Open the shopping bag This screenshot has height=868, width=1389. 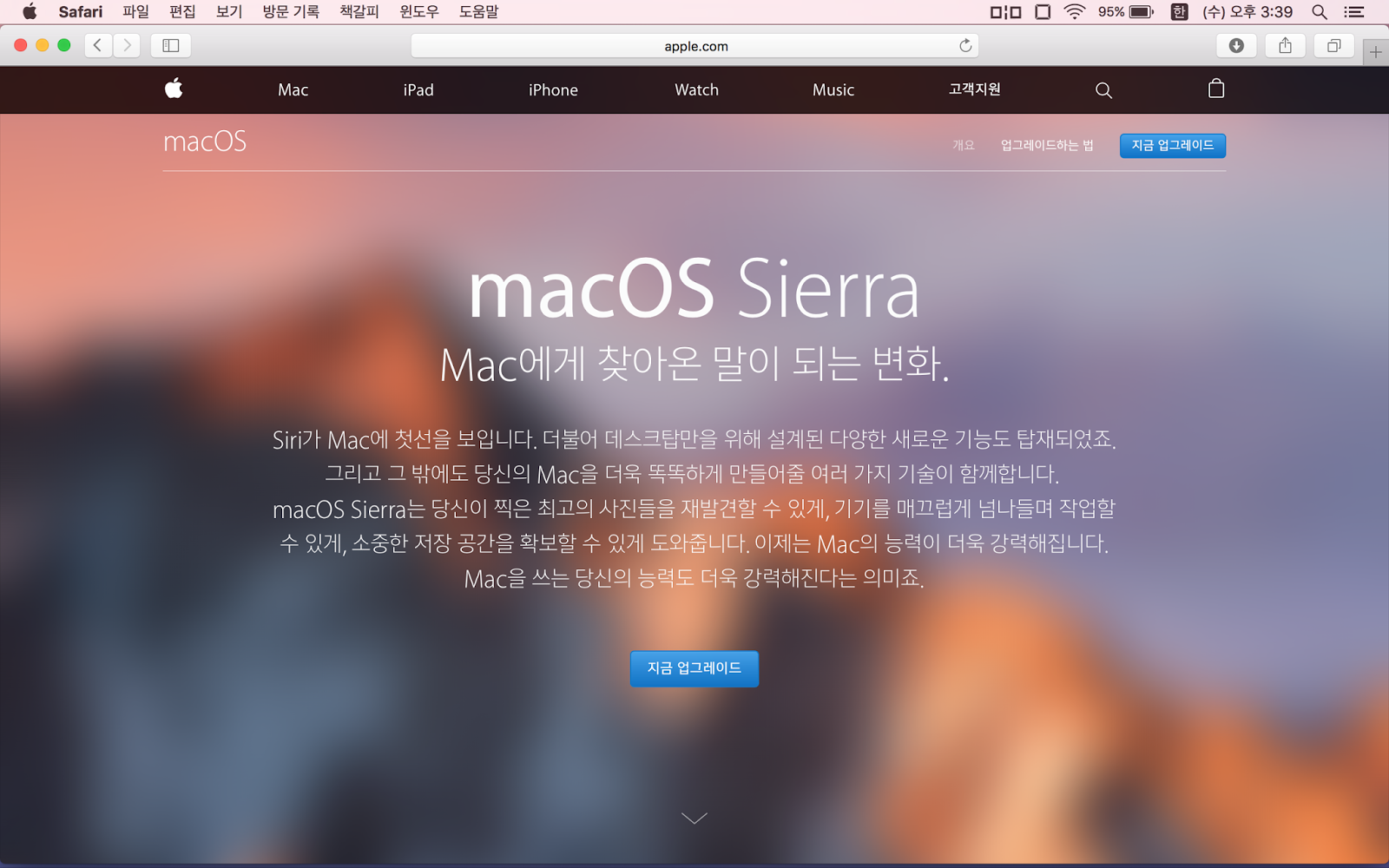(x=1216, y=89)
